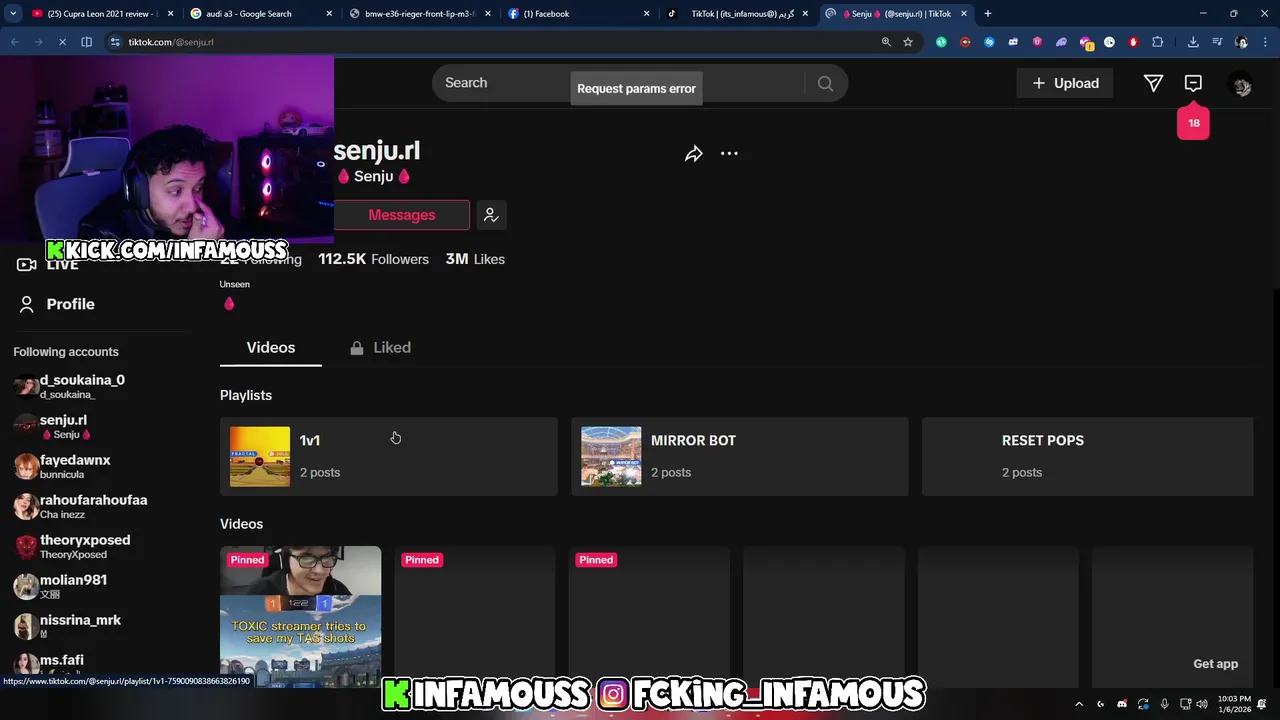
Task: Close the Facebook browser tab
Action: 646,14
